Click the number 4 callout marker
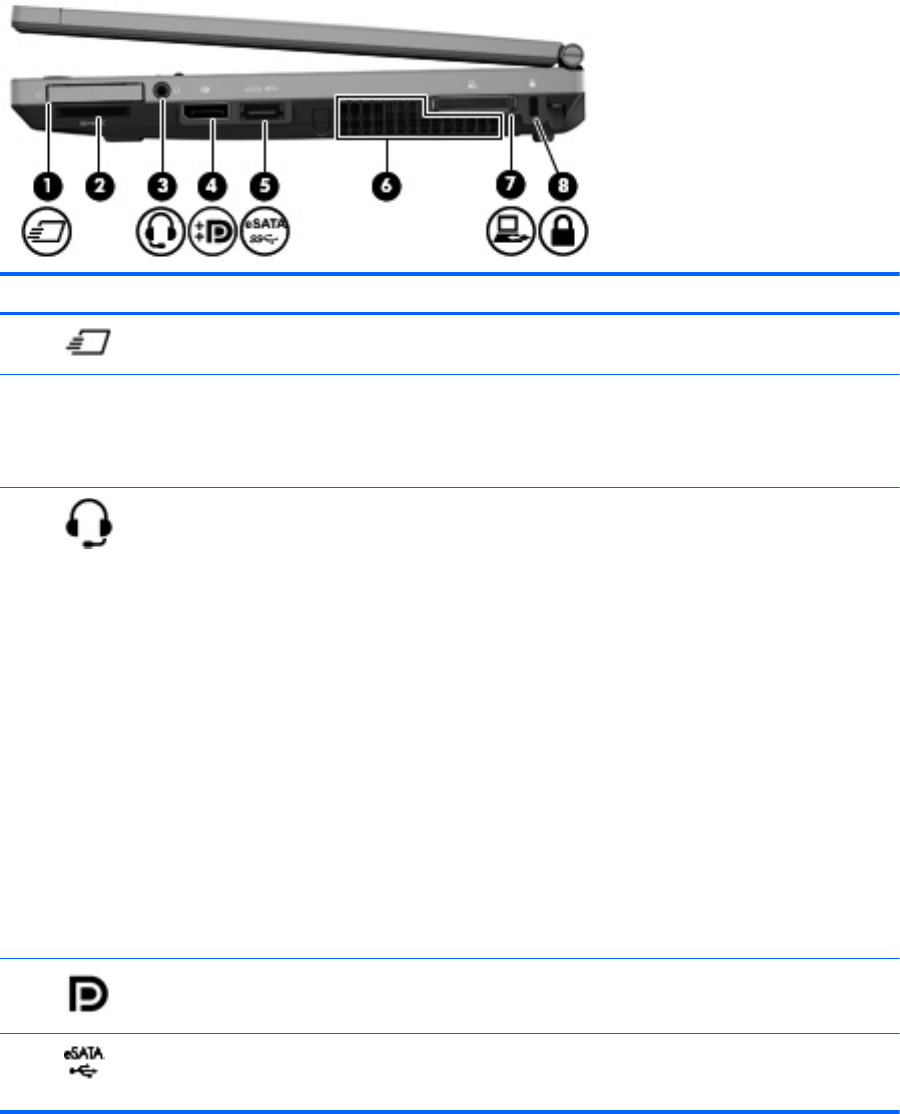 click(212, 186)
